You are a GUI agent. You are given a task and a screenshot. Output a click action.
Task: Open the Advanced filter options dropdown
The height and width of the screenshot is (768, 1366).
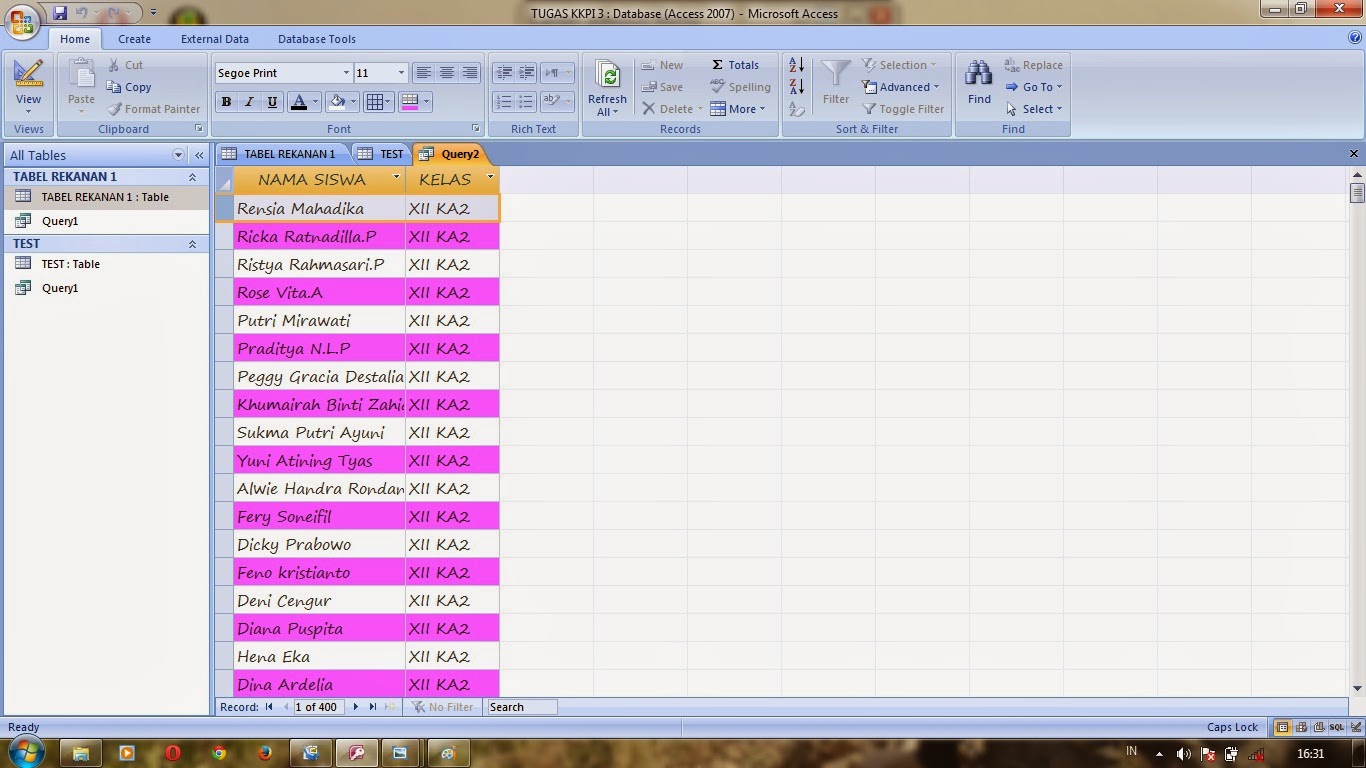901,87
